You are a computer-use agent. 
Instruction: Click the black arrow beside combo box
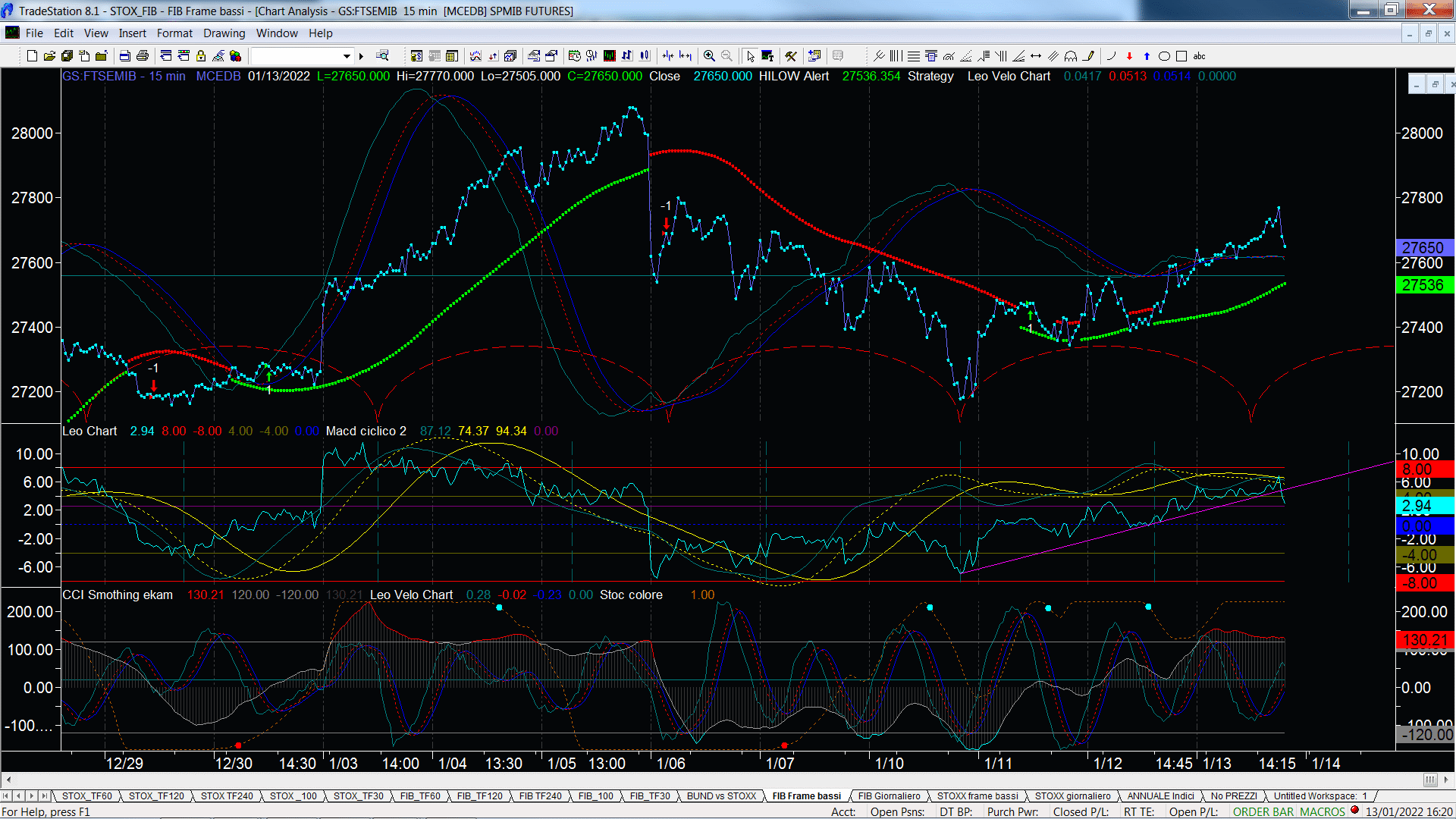coord(362,55)
